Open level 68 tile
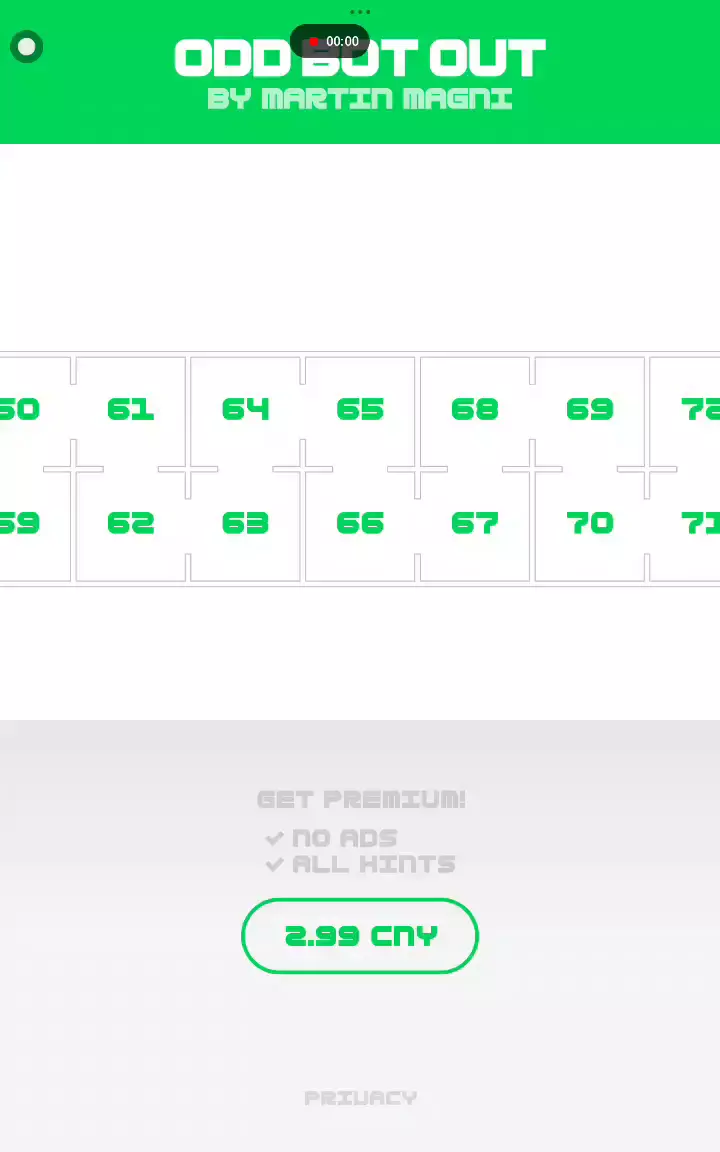 475,410
